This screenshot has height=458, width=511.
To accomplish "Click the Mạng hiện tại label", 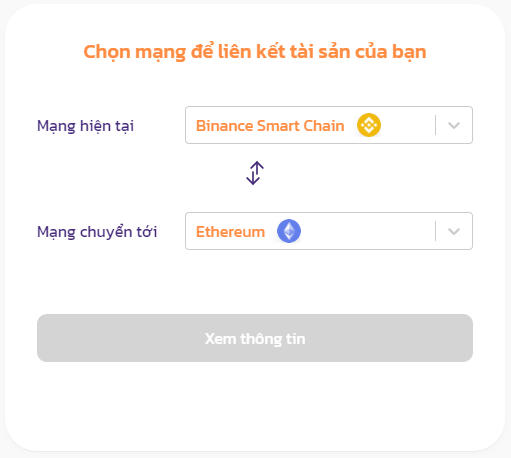I will [x=85, y=126].
